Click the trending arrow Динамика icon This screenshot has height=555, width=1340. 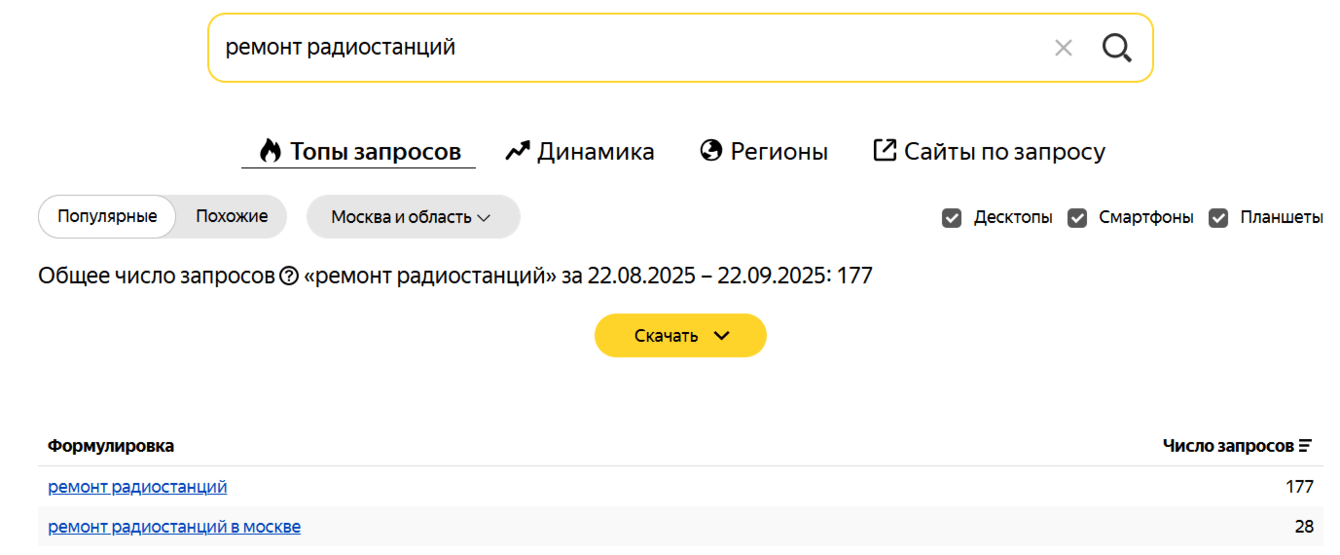tap(517, 151)
